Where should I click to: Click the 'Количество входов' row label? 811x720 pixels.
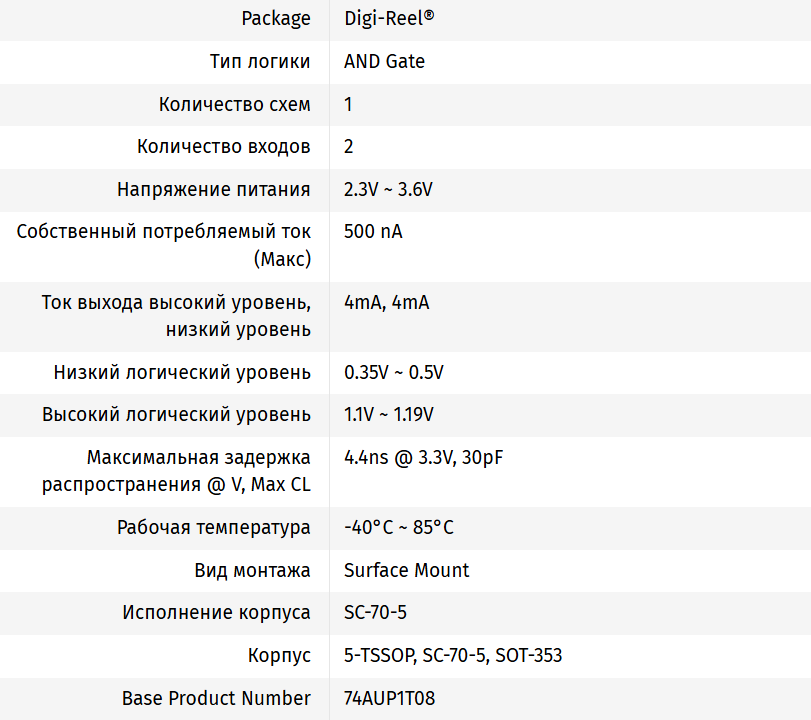coord(224,147)
